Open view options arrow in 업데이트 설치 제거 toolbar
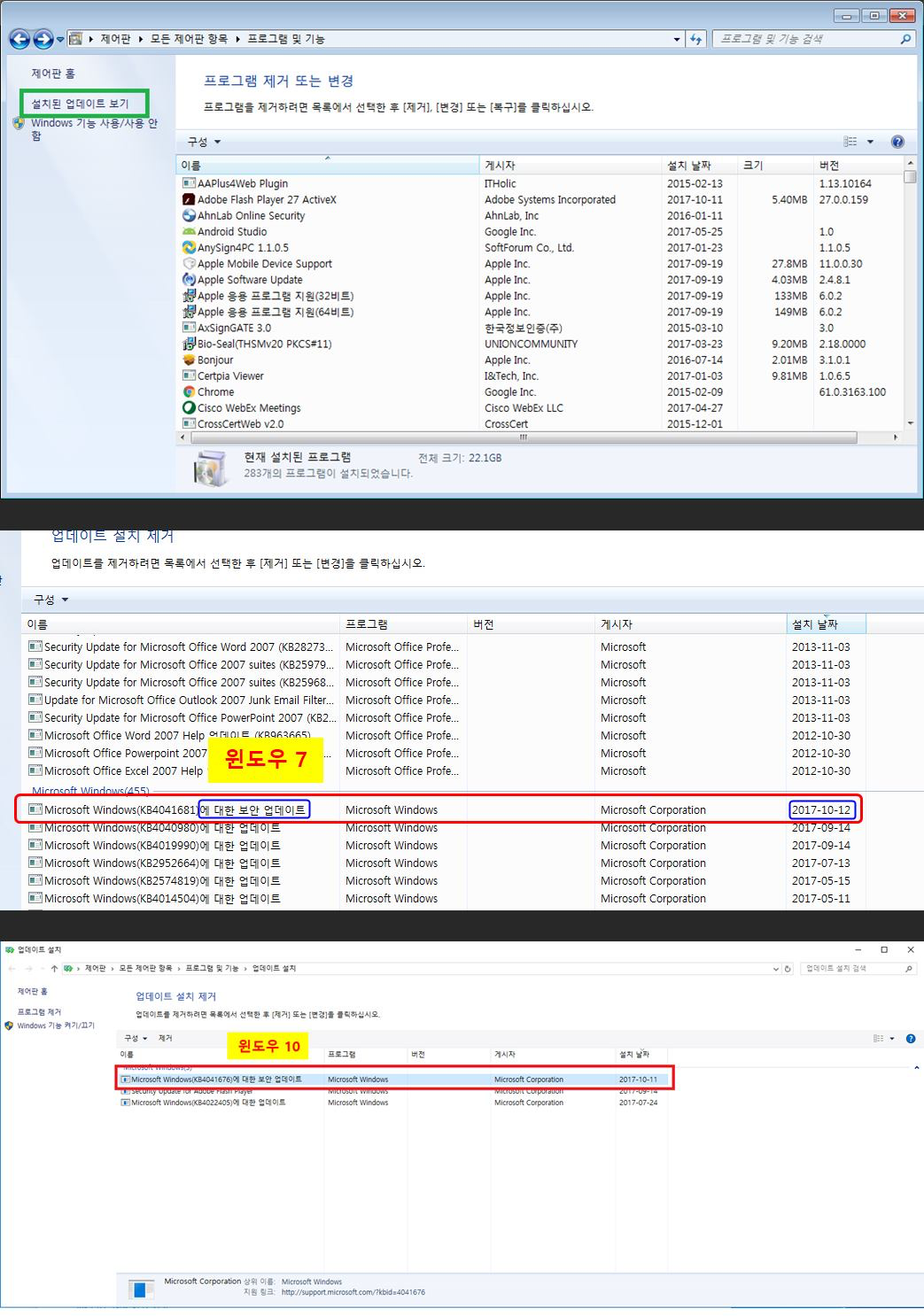The height and width of the screenshot is (1316, 924). pos(892,1038)
